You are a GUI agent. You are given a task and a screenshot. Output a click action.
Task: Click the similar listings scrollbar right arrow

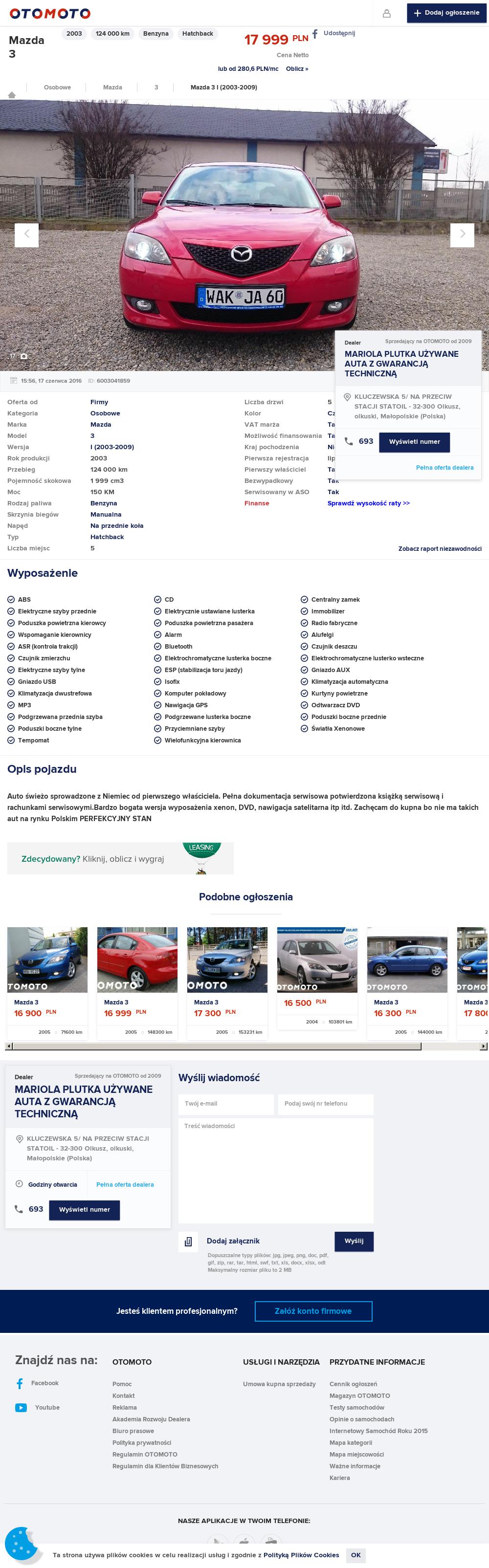click(x=484, y=1046)
